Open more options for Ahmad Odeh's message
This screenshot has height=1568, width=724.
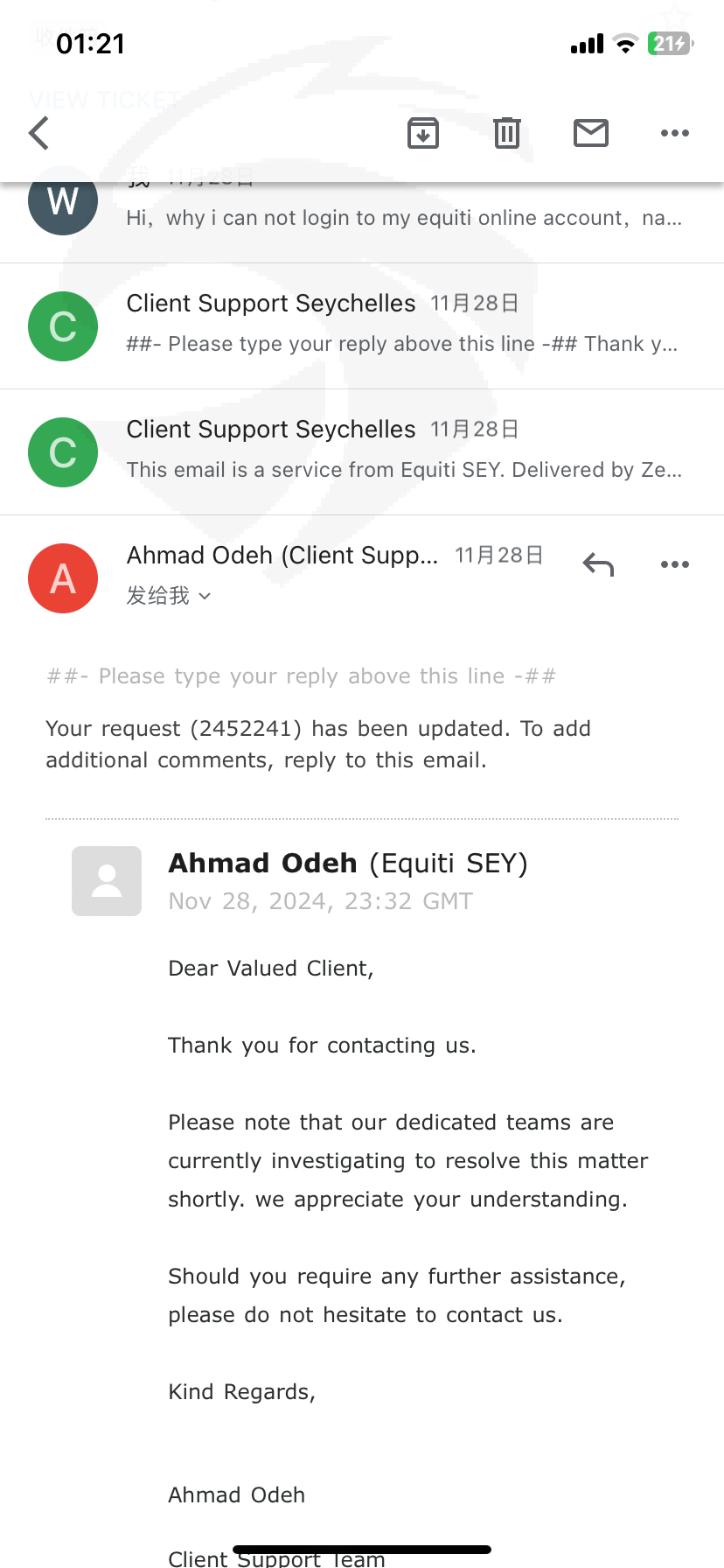[x=675, y=564]
